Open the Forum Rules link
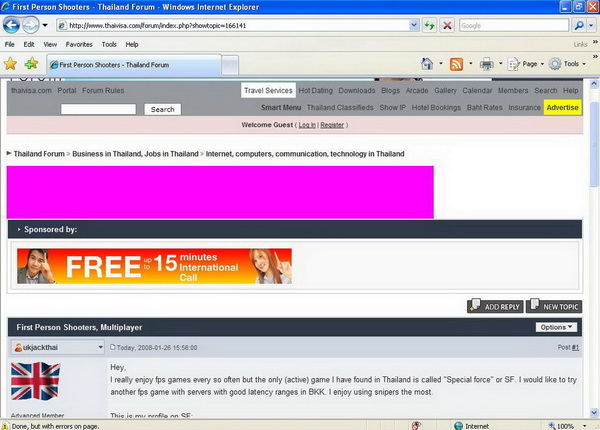This screenshot has width=600, height=430. pyautogui.click(x=103, y=91)
